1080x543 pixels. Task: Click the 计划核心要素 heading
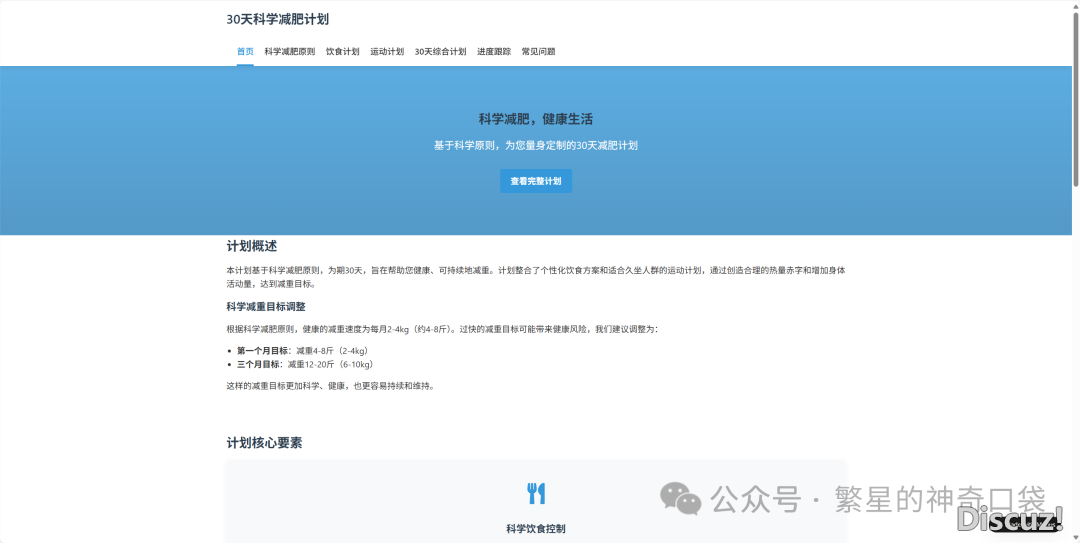tap(264, 443)
